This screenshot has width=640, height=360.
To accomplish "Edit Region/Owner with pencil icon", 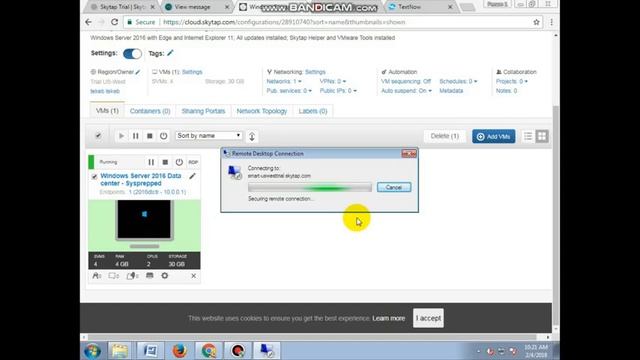I will coord(138,72).
